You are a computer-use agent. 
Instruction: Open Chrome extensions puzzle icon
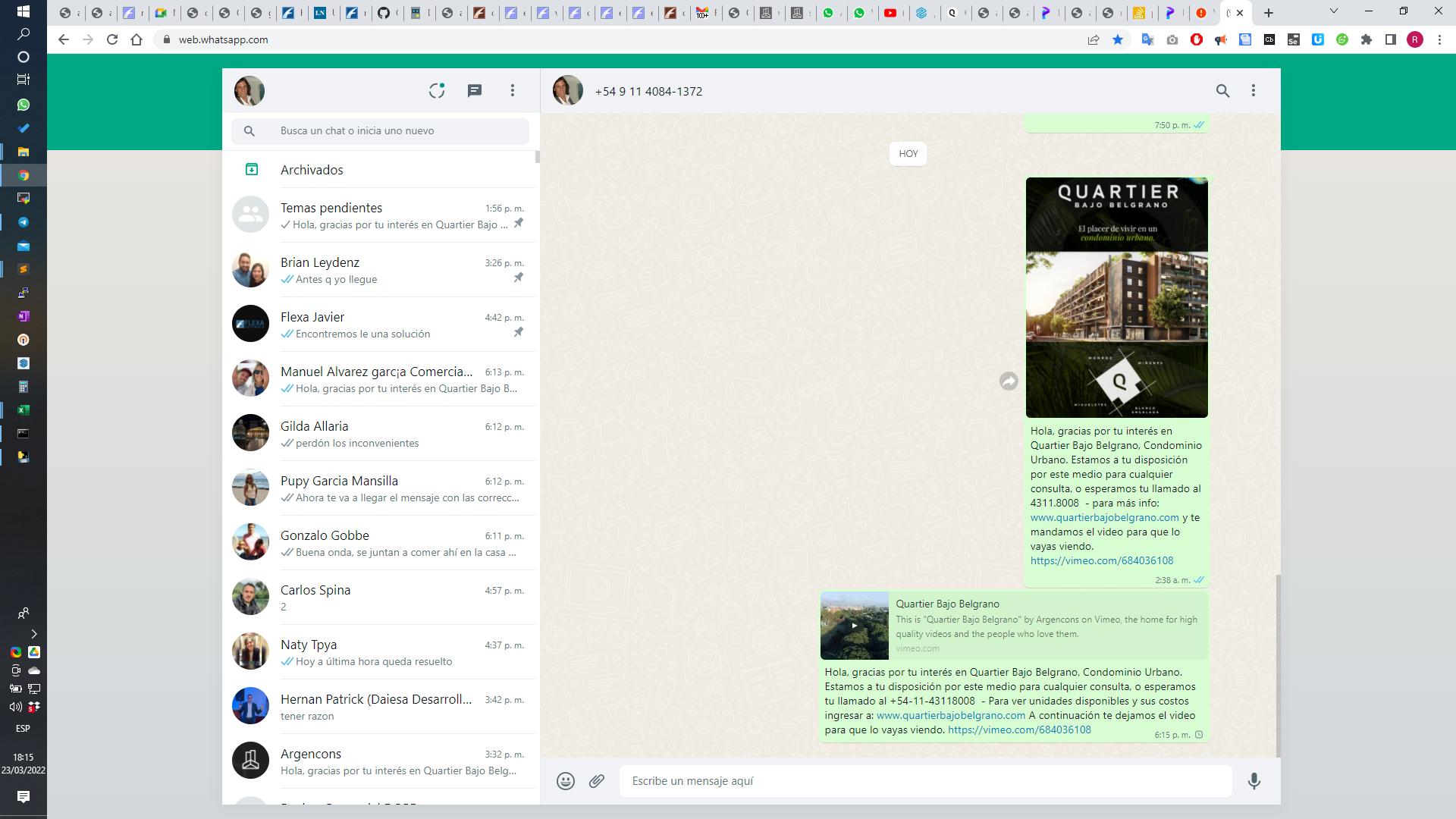pyautogui.click(x=1367, y=39)
